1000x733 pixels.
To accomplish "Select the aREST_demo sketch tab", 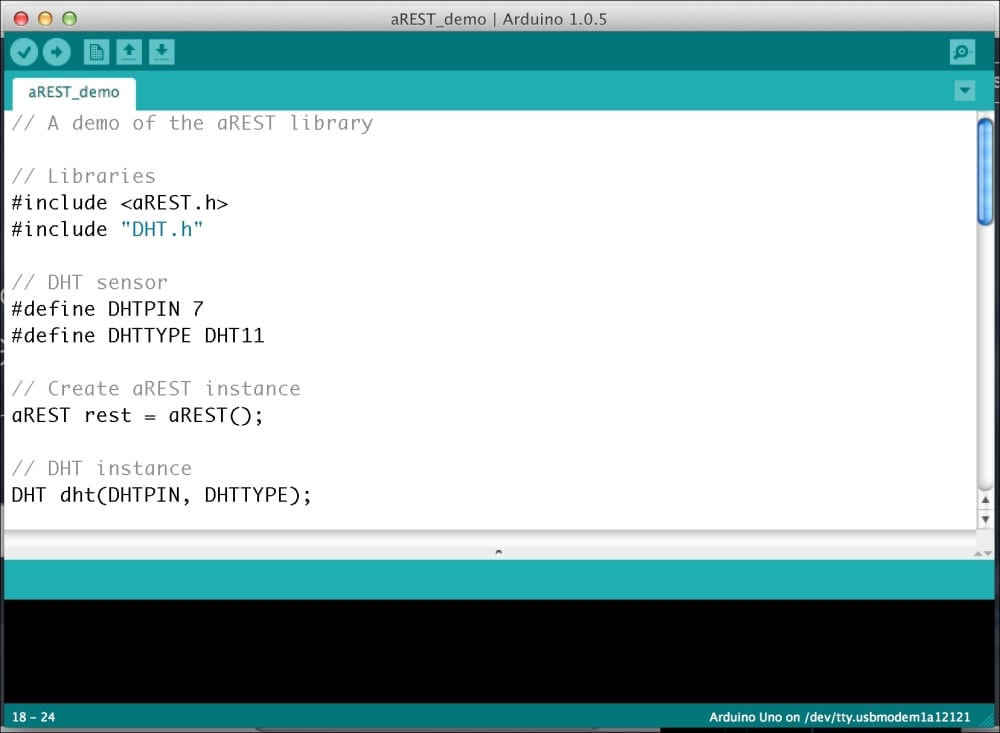I will pos(74,93).
